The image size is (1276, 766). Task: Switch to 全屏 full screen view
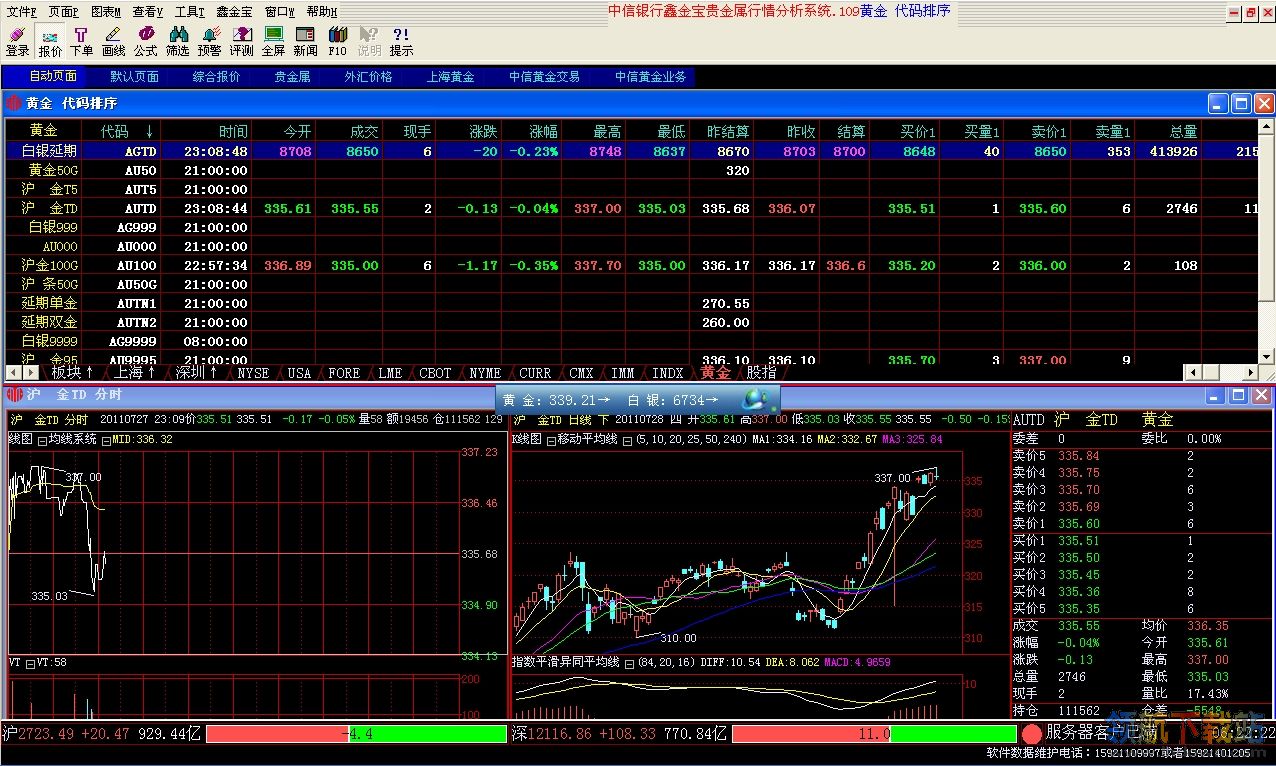pos(273,41)
